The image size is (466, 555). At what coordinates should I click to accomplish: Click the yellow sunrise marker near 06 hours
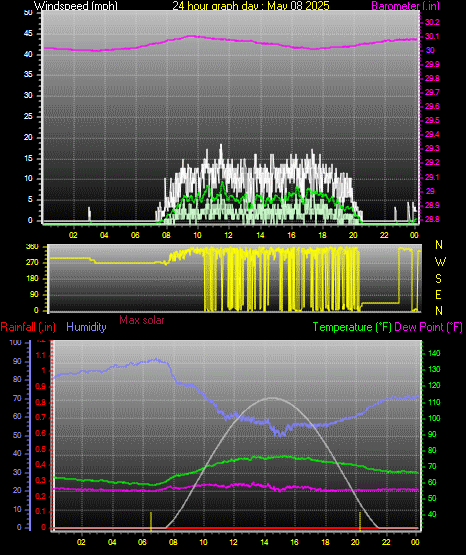tap(151, 522)
